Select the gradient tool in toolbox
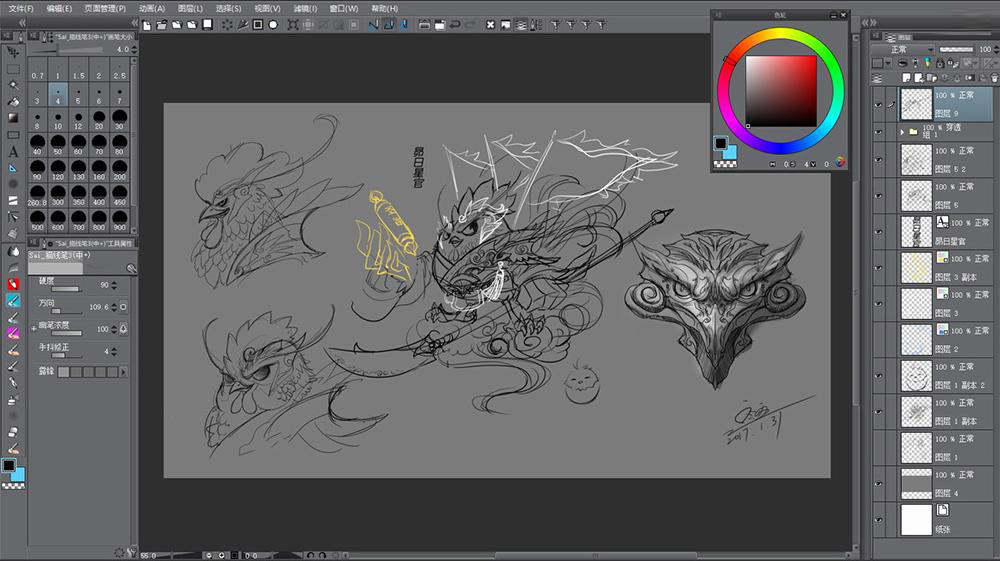This screenshot has width=1000, height=561. click(13, 118)
